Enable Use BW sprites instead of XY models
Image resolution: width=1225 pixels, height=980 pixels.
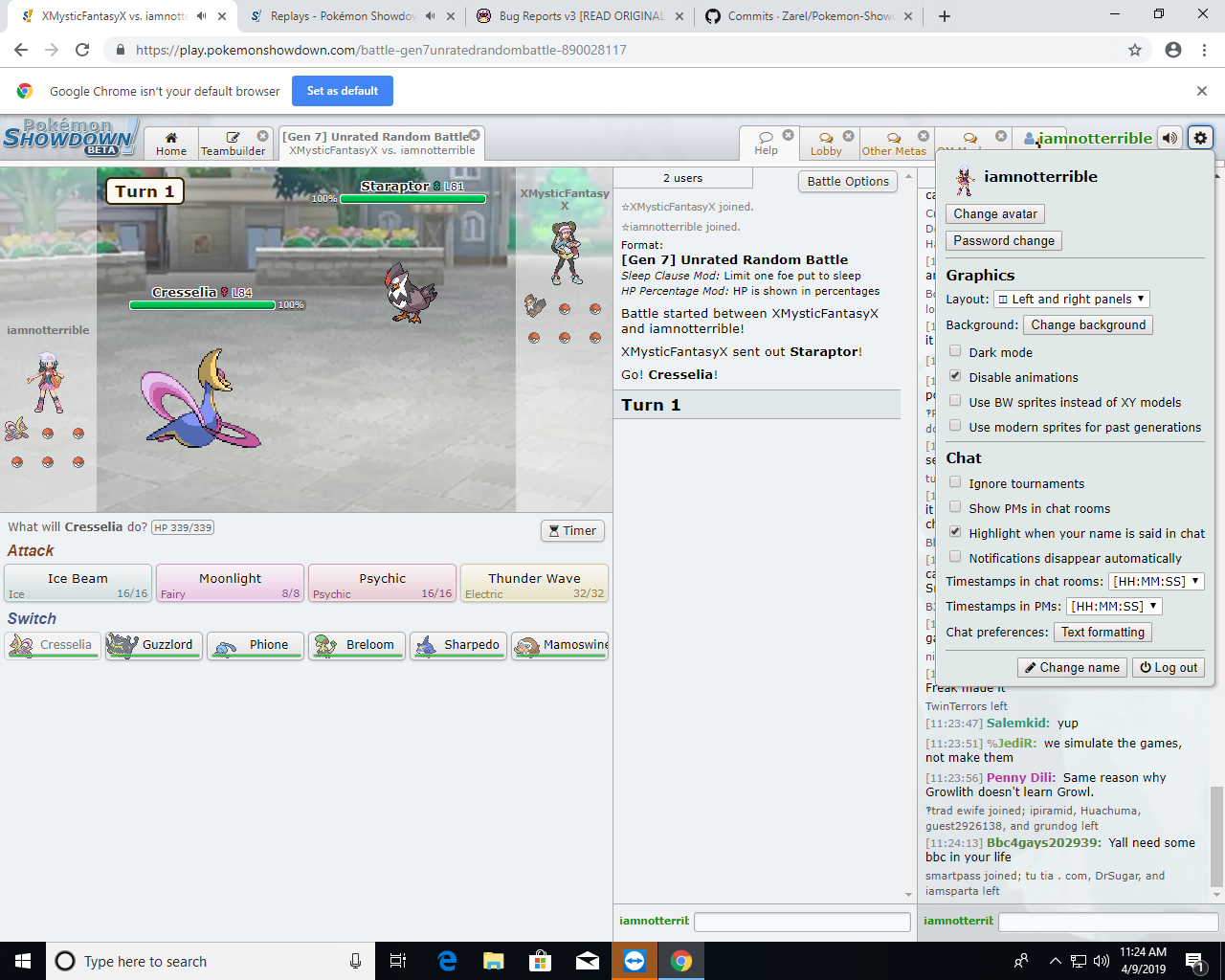click(955, 401)
